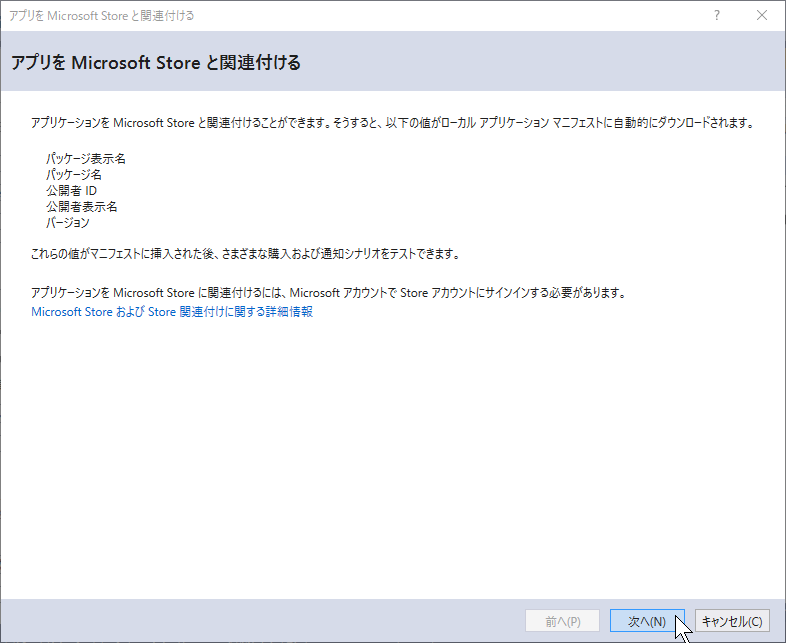Image resolution: width=786 pixels, height=643 pixels.
Task: Close the dialog with the X button
Action: 762,16
